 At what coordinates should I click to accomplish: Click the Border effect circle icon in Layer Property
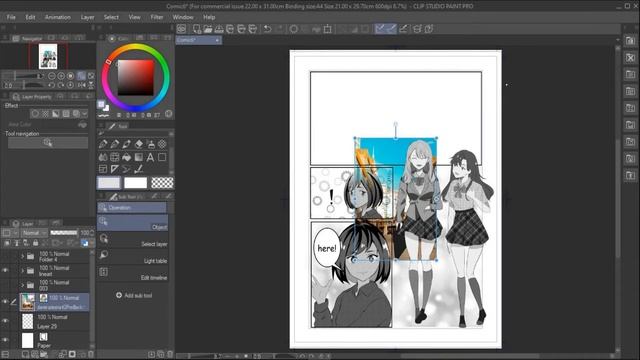pyautogui.click(x=35, y=114)
